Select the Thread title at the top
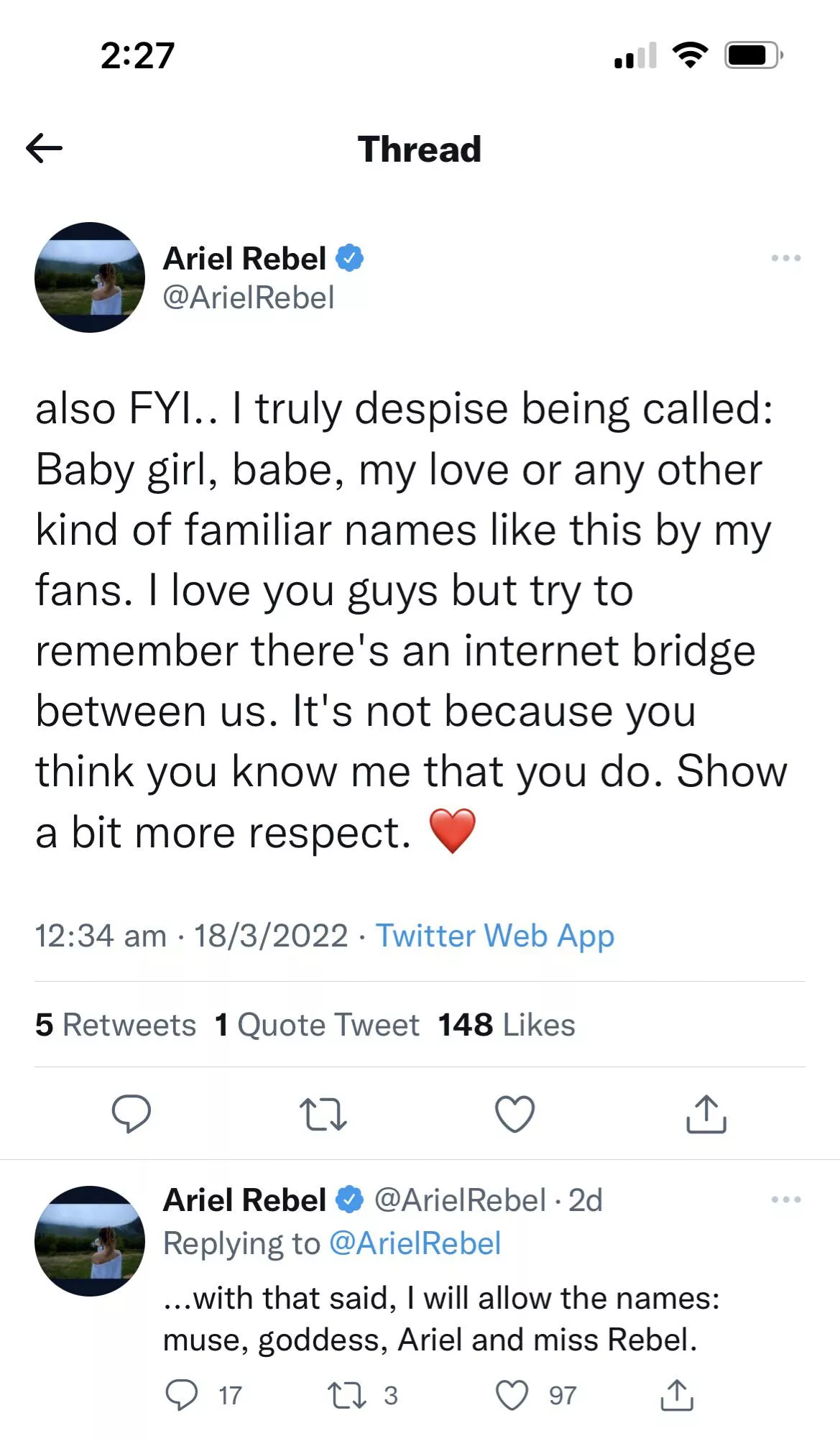Screen dimensions: 840x1441 420,149
